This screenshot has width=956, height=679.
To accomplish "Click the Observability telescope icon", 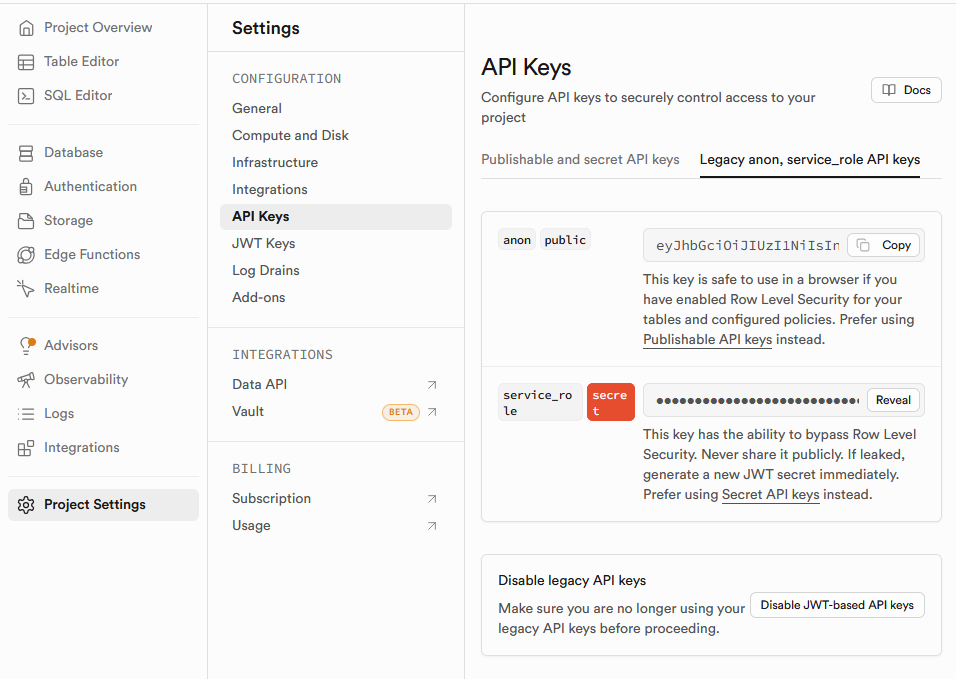I will [x=26, y=380].
